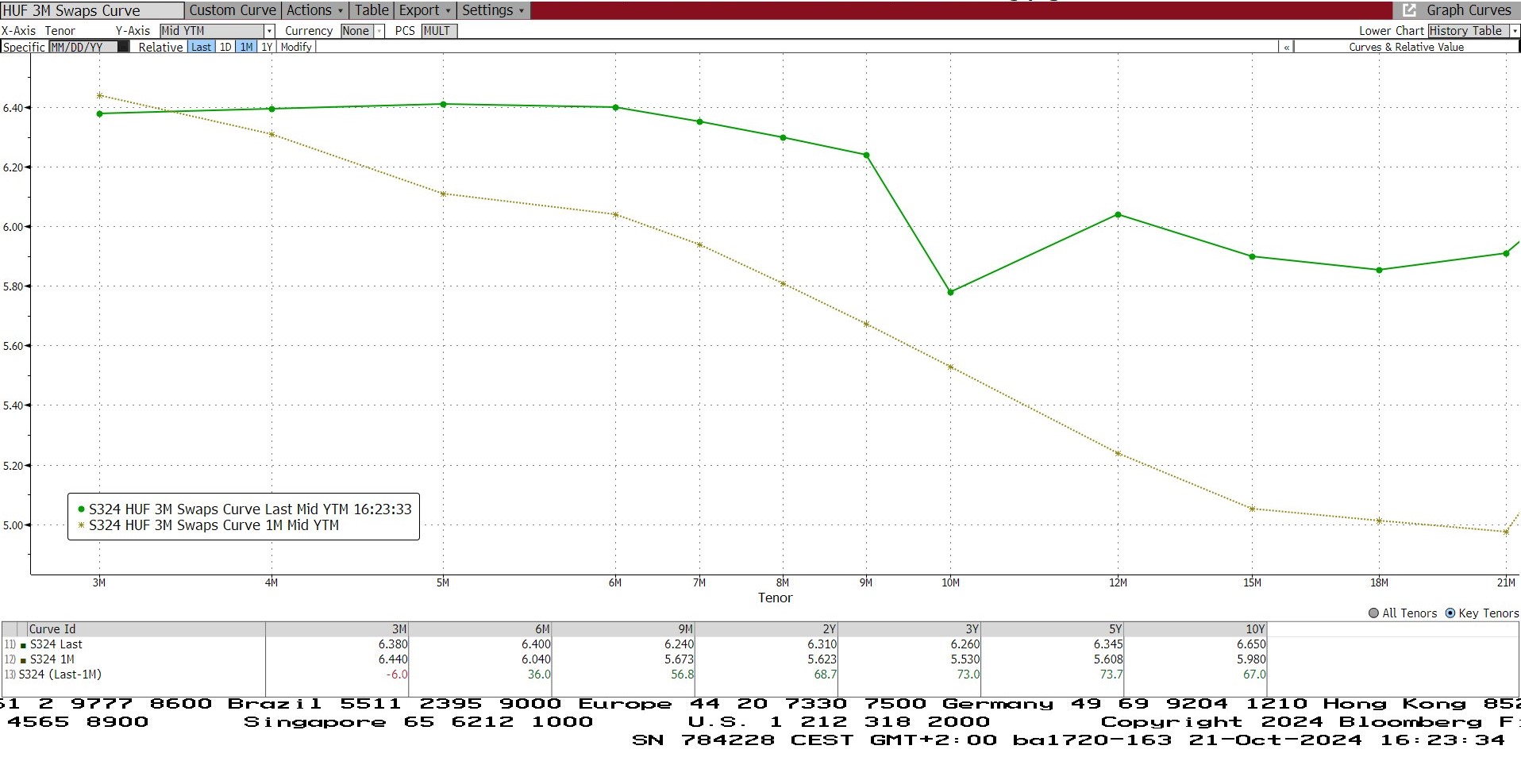The image size is (1521, 784).
Task: Collapse the Curves & Relative Value panel
Action: pyautogui.click(x=1286, y=47)
